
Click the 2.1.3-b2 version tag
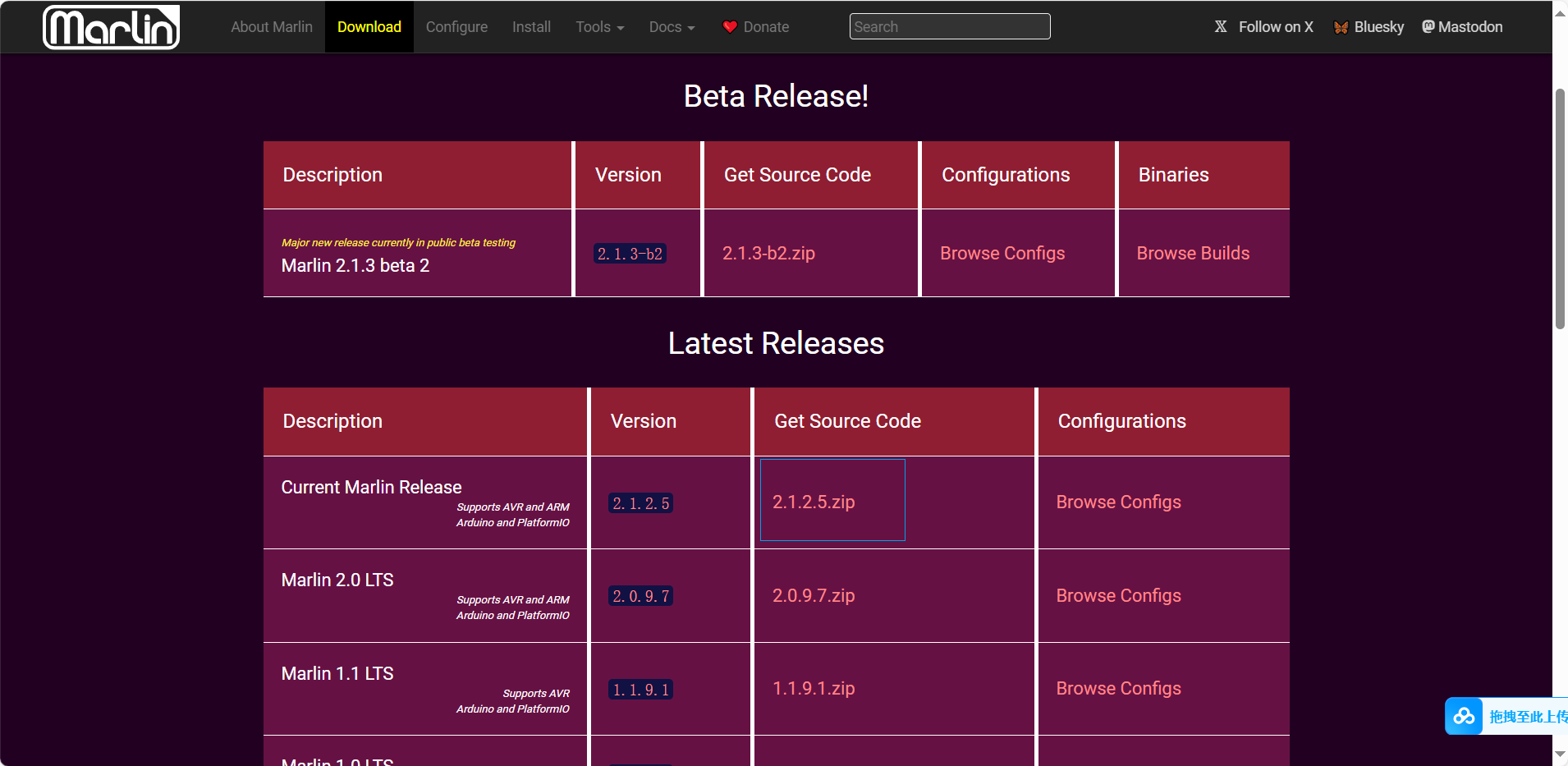tap(630, 254)
